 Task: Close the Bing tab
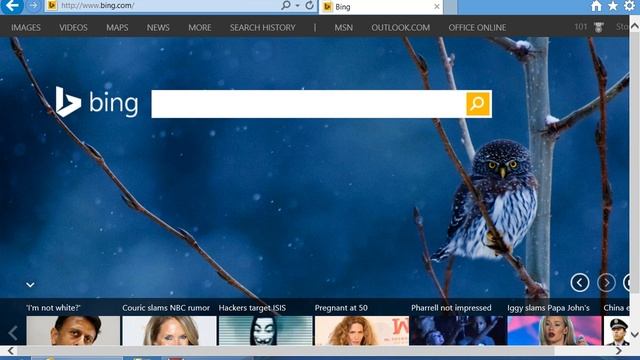point(437,7)
